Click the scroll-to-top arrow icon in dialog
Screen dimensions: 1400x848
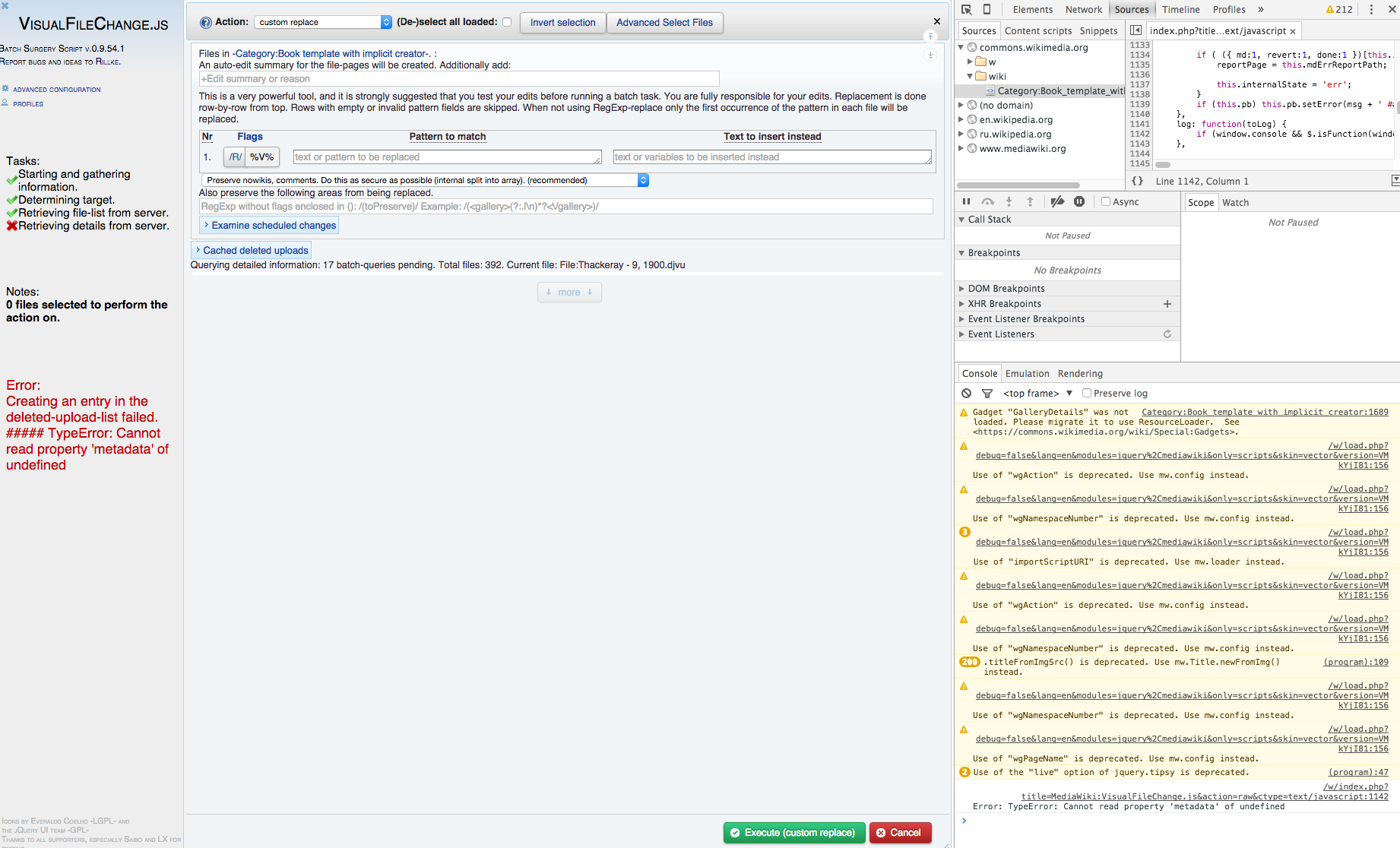(930, 36)
